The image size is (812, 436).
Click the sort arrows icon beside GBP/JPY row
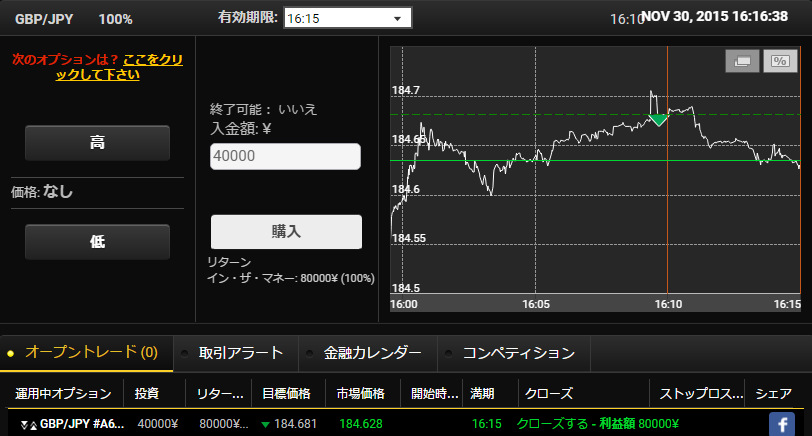pyautogui.click(x=28, y=425)
